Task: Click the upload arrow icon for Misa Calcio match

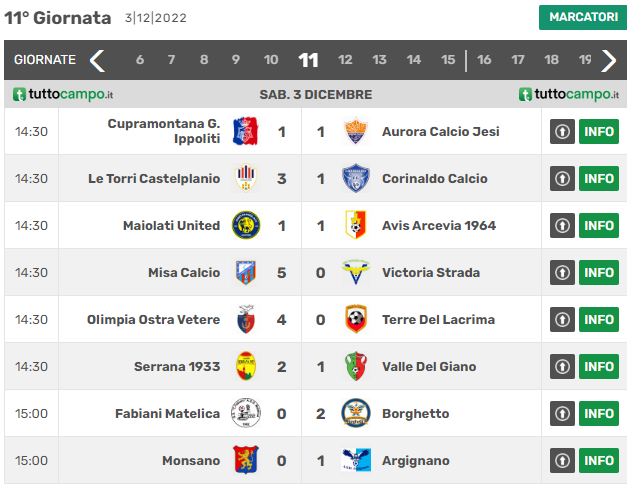Action: point(562,273)
